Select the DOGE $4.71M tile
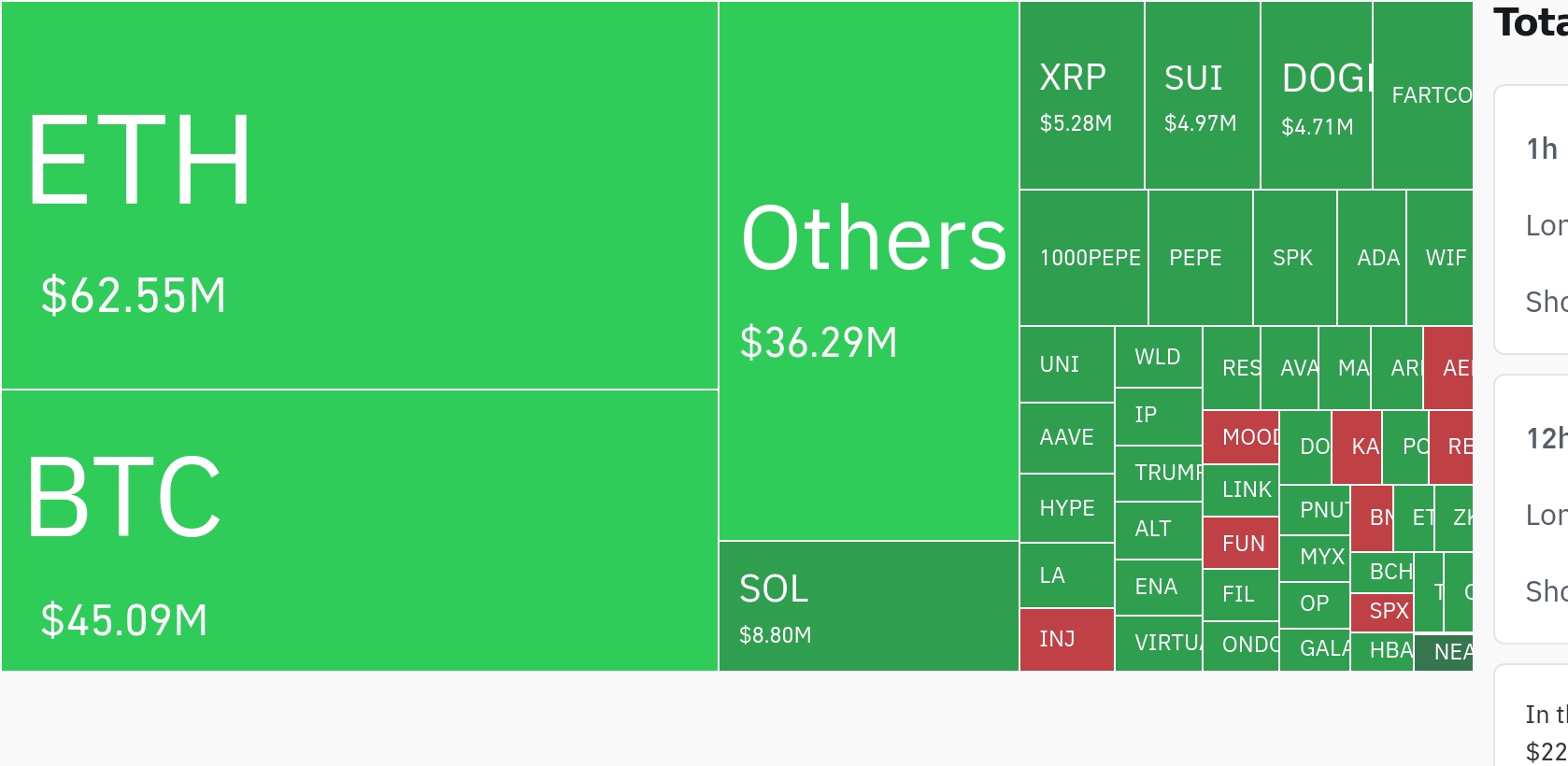This screenshot has height=766, width=1568. (1317, 95)
